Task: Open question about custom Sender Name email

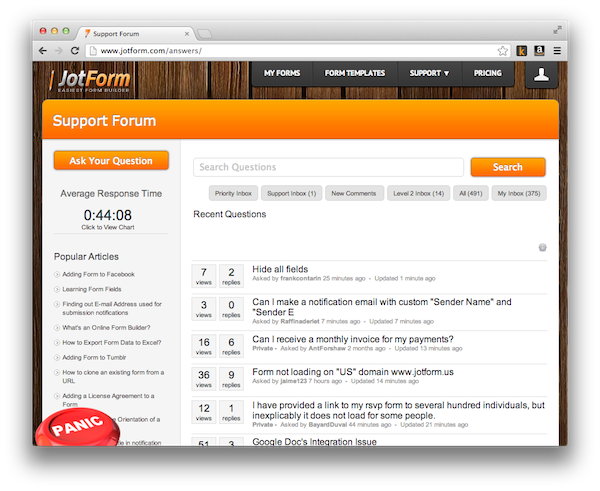Action: [382, 307]
